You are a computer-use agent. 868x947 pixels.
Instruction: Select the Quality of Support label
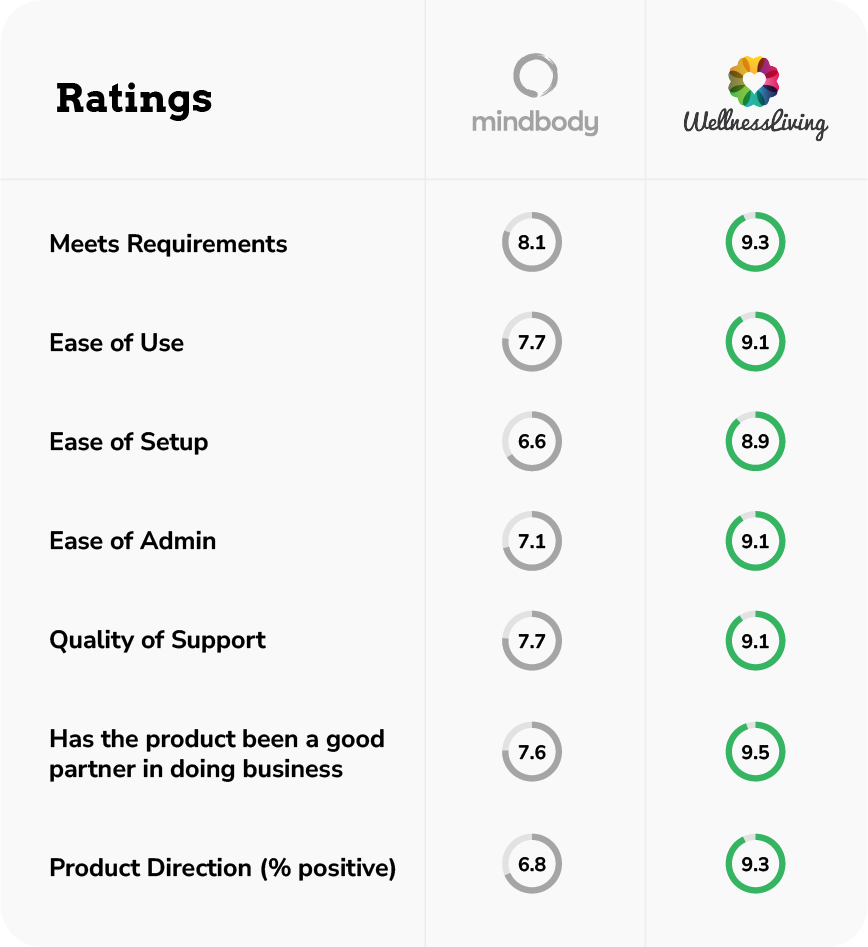pos(157,640)
